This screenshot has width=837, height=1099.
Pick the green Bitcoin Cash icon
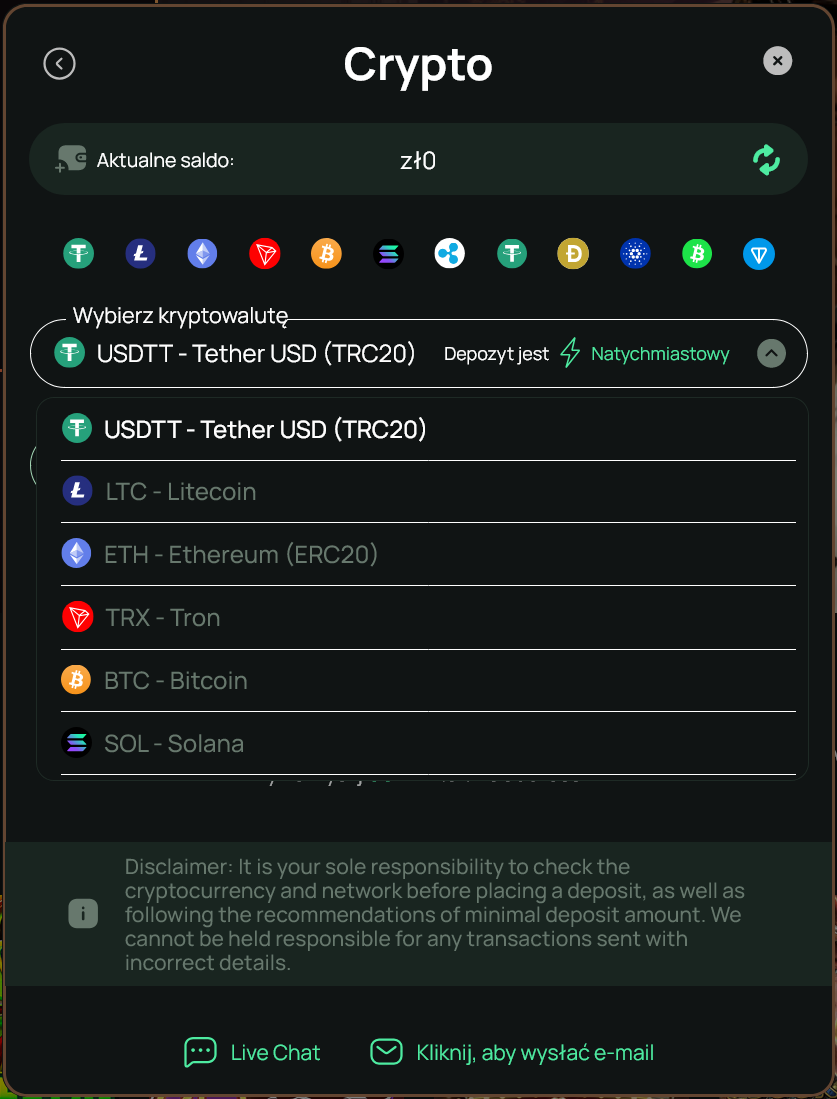tap(697, 253)
